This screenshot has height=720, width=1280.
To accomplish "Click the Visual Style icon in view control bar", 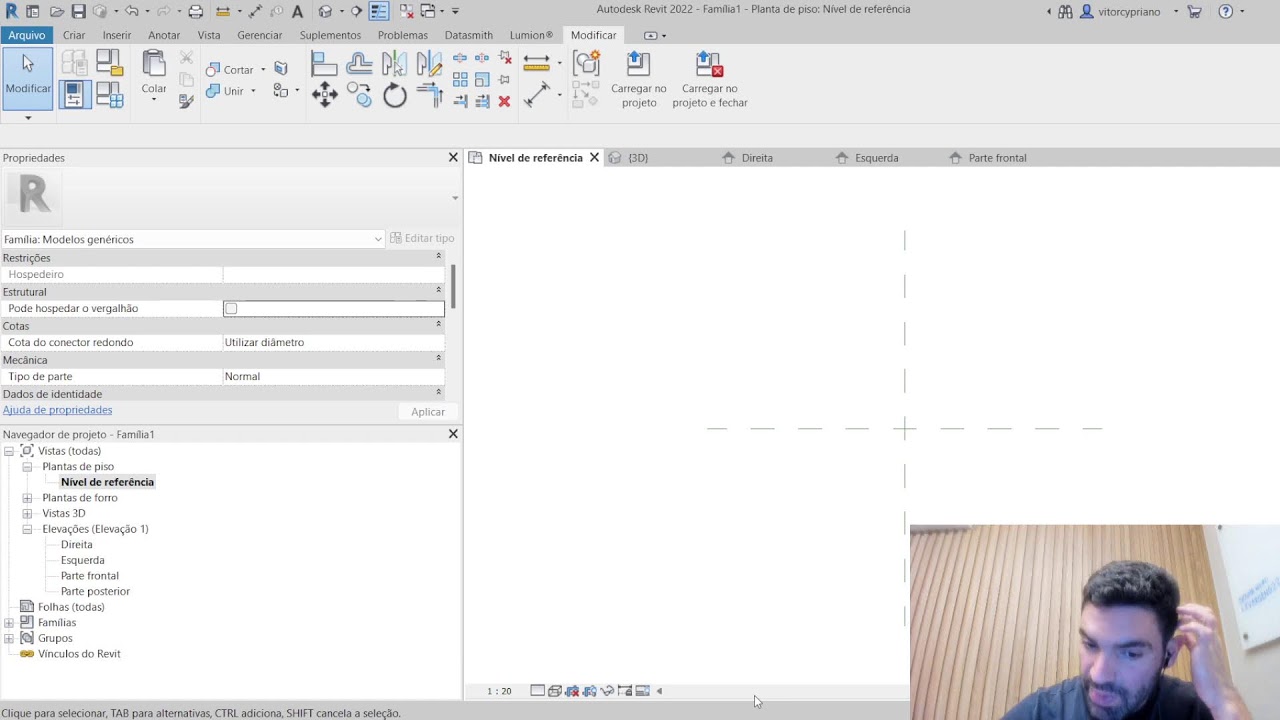I will (x=555, y=691).
